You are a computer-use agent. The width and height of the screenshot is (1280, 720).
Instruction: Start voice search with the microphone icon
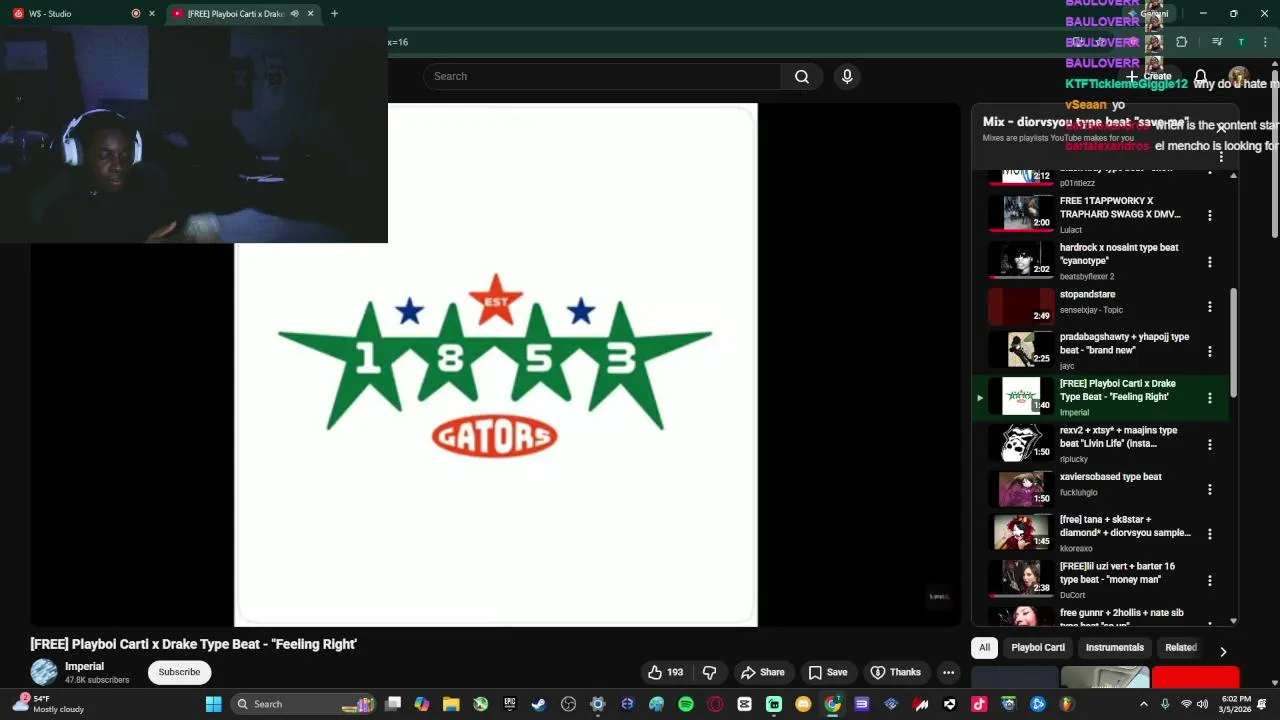pyautogui.click(x=847, y=76)
